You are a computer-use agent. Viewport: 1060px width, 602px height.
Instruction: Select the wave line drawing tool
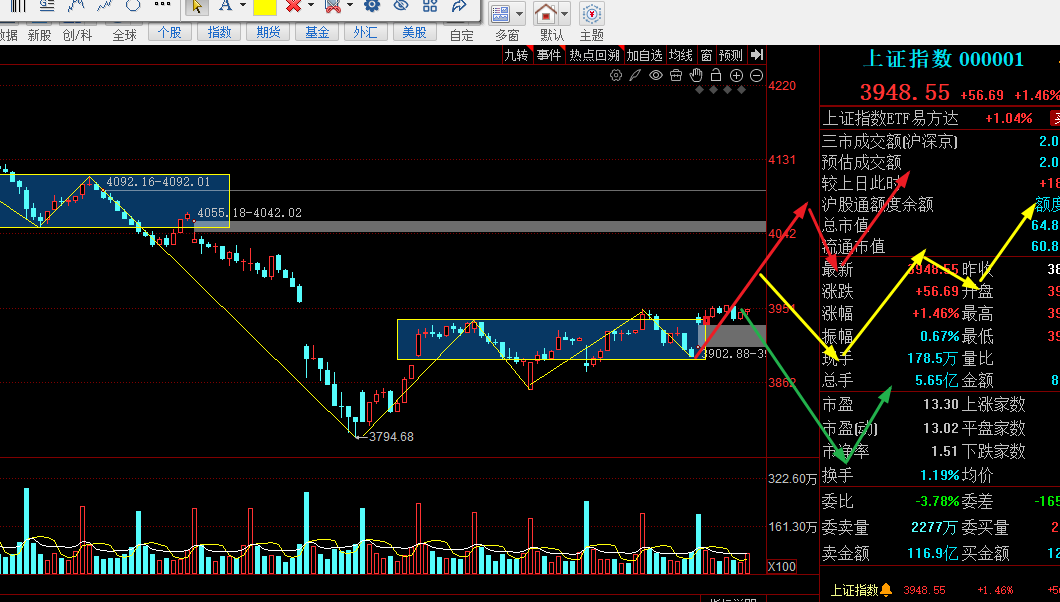point(105,5)
